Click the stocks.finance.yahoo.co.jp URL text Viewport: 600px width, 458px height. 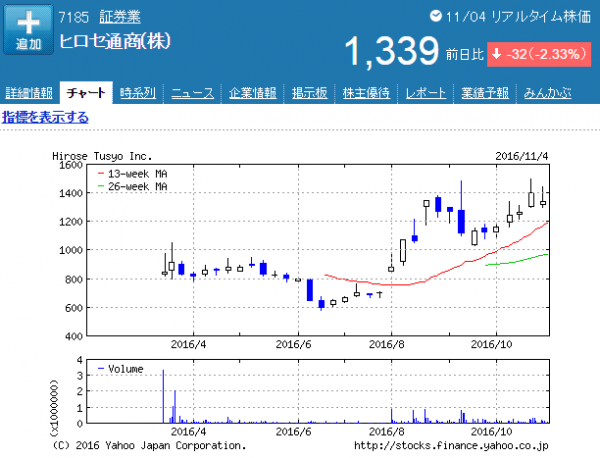coord(451,445)
